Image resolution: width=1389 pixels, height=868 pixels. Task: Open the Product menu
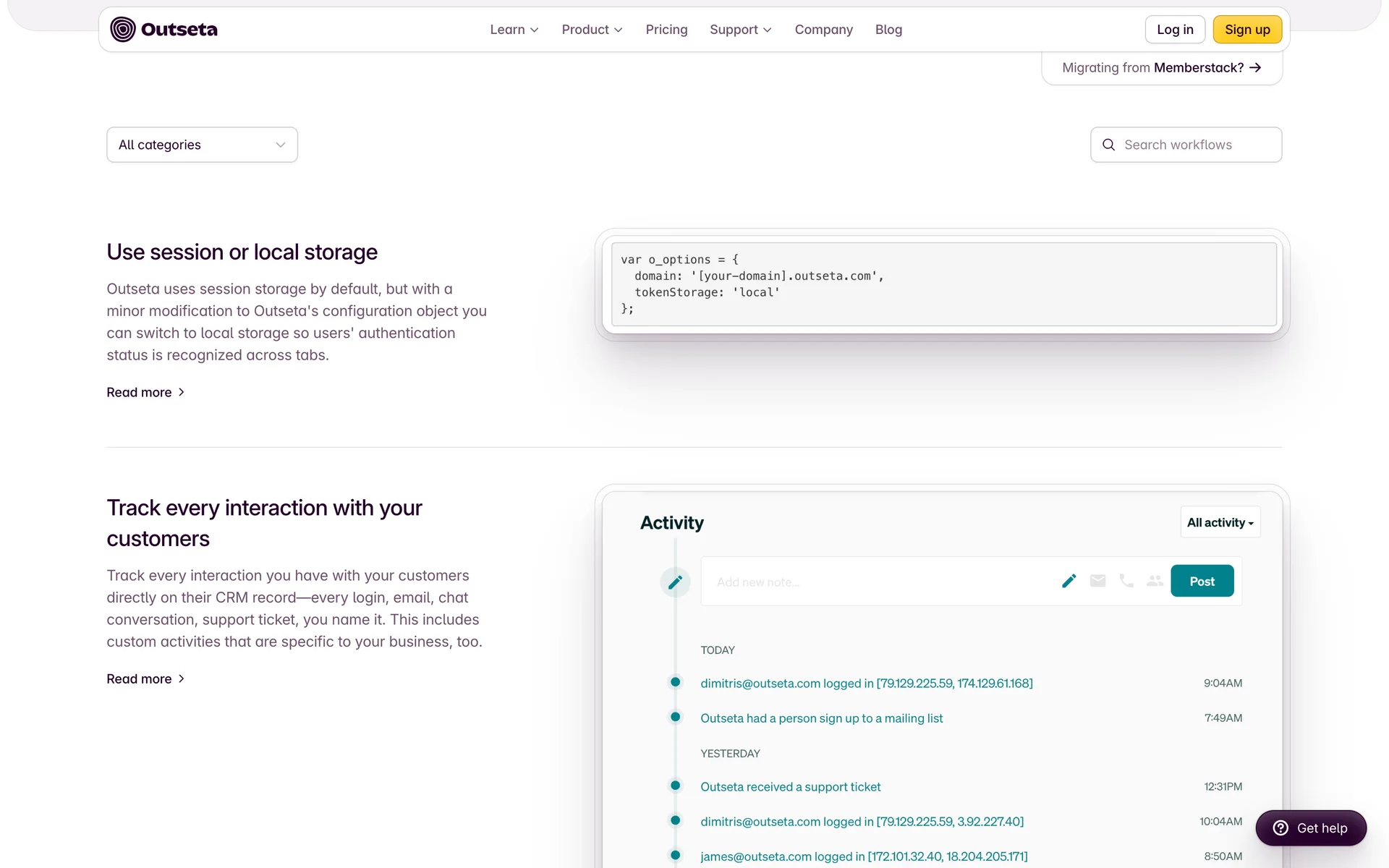(592, 30)
